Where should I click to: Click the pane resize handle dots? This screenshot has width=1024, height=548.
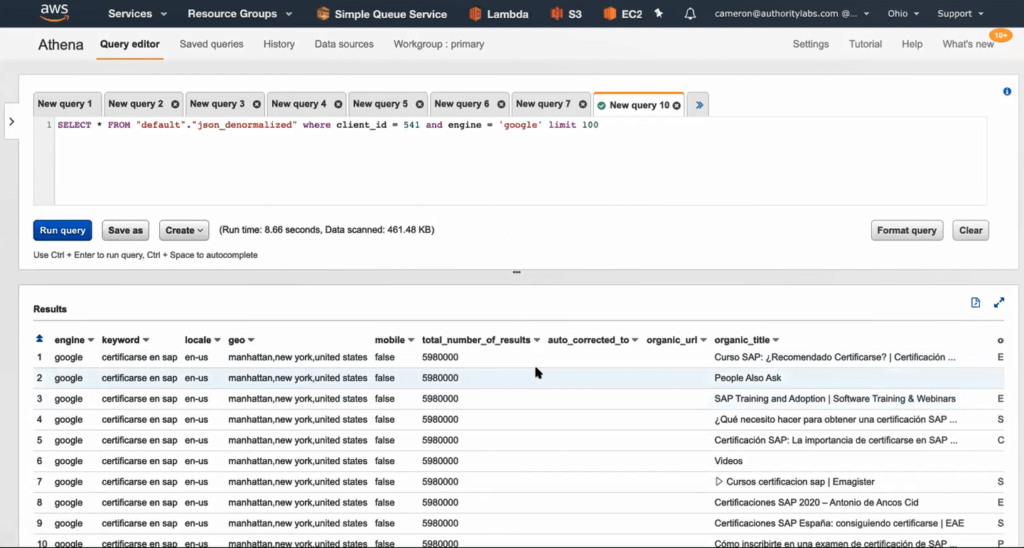click(x=517, y=272)
